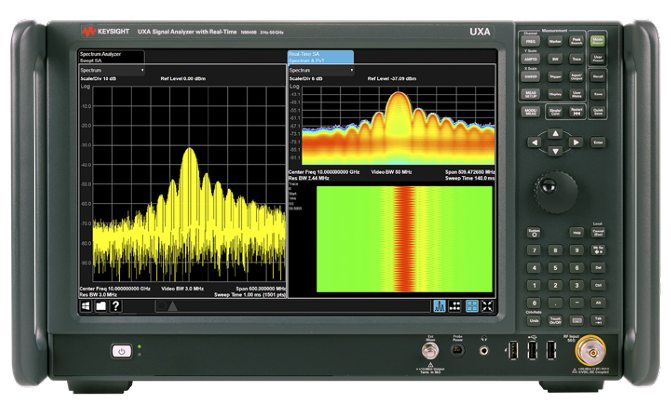
Task: Click the backspace arrow key
Action: (598, 250)
